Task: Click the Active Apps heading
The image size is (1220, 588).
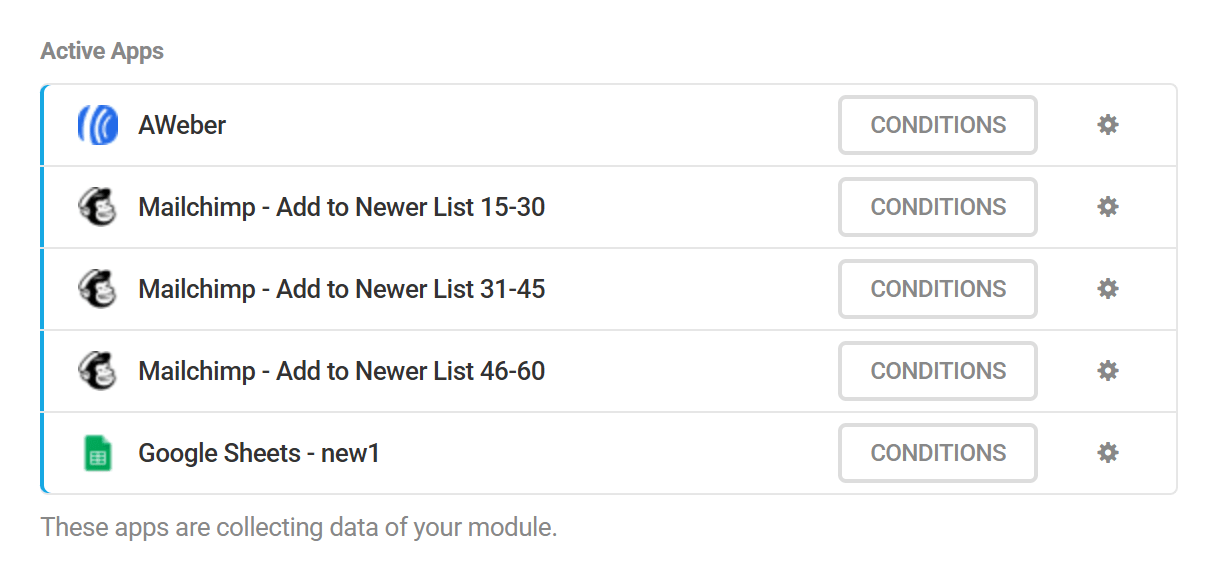Action: tap(101, 50)
